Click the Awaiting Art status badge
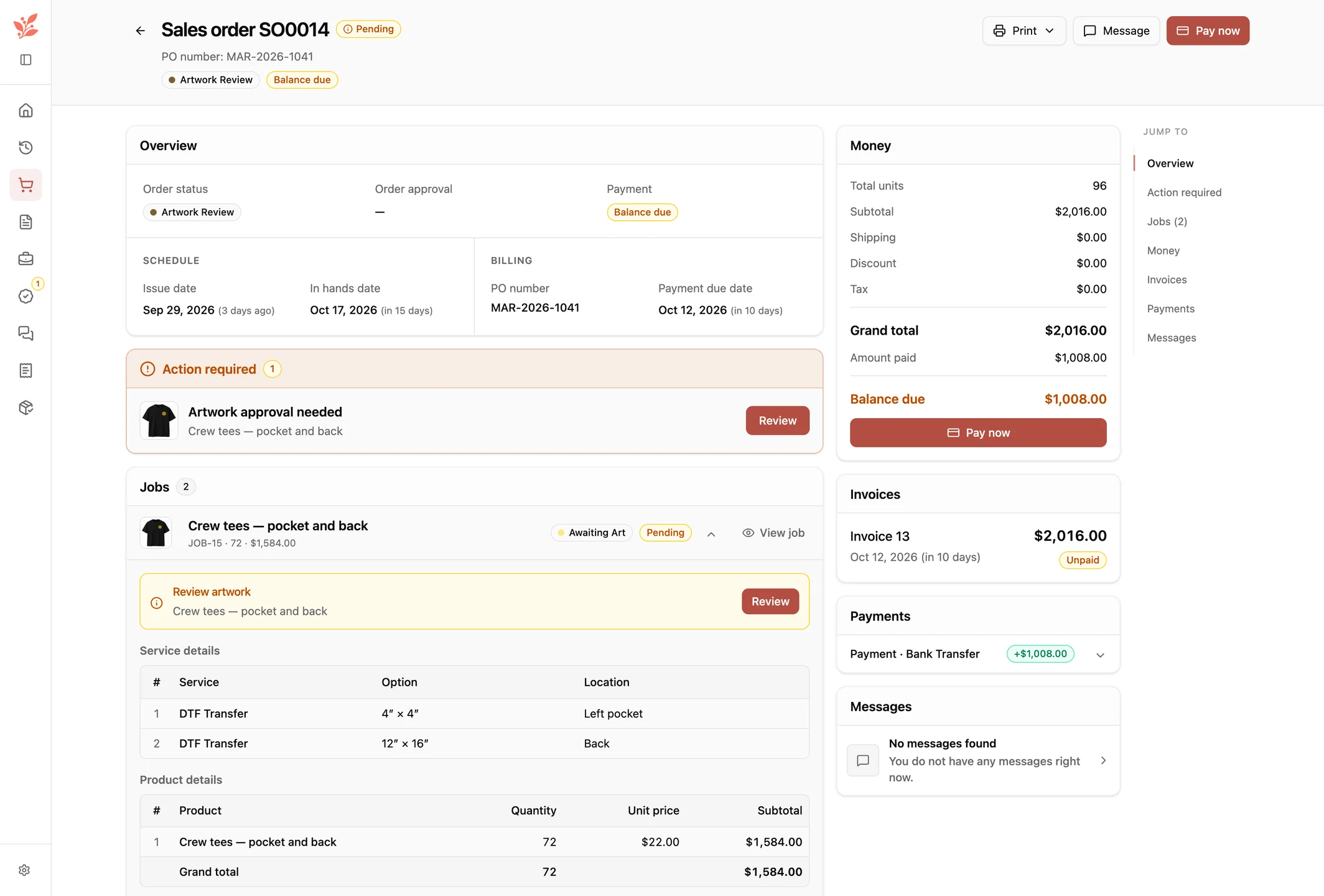 coord(591,533)
